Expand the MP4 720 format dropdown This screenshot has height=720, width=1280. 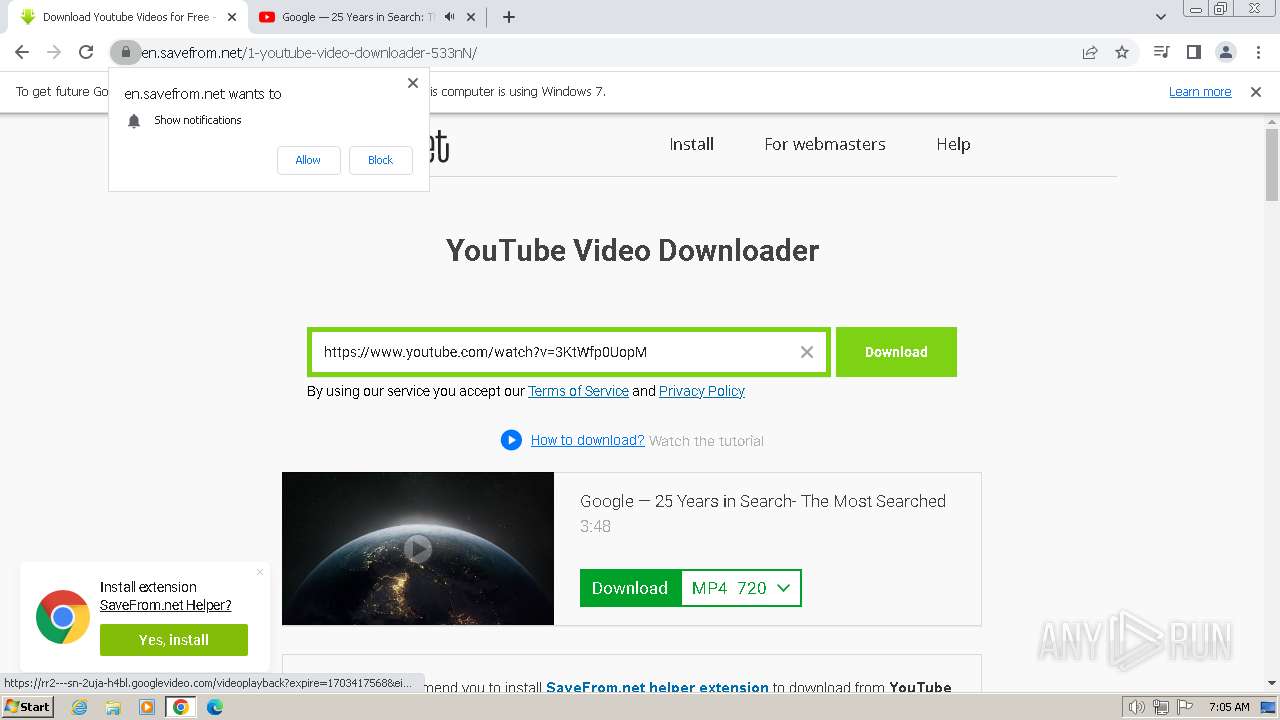coord(741,588)
